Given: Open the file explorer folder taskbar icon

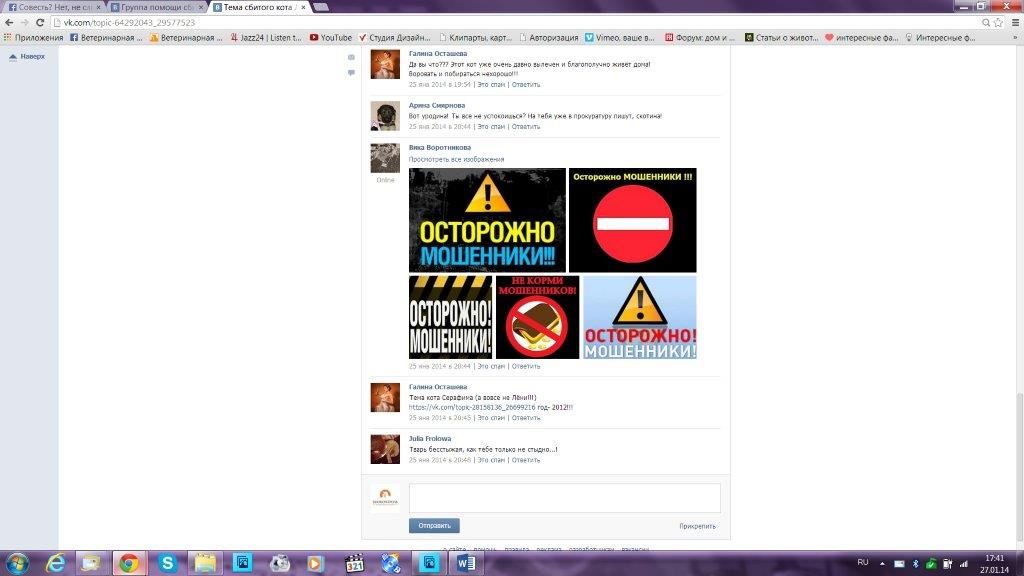Looking at the screenshot, I should 205,563.
